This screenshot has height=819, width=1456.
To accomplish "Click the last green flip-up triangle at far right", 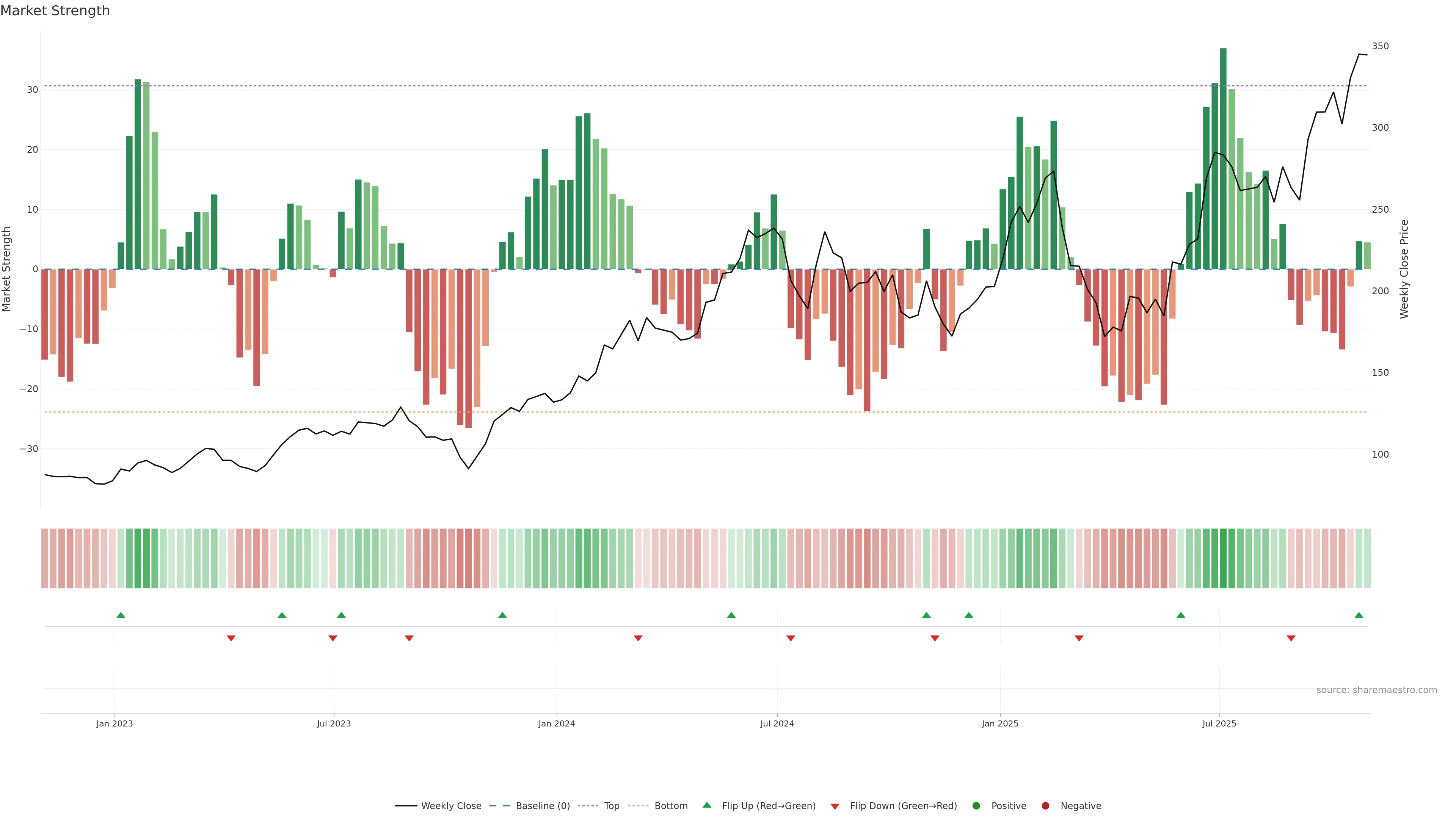I will coord(1359,615).
